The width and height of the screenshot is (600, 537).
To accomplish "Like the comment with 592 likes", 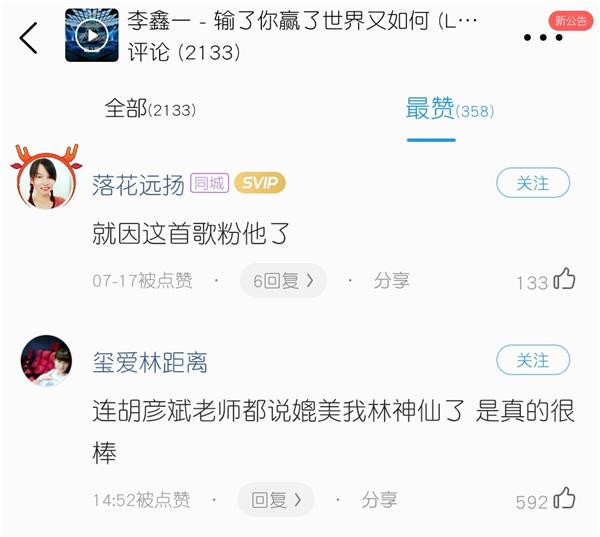I will 564,498.
